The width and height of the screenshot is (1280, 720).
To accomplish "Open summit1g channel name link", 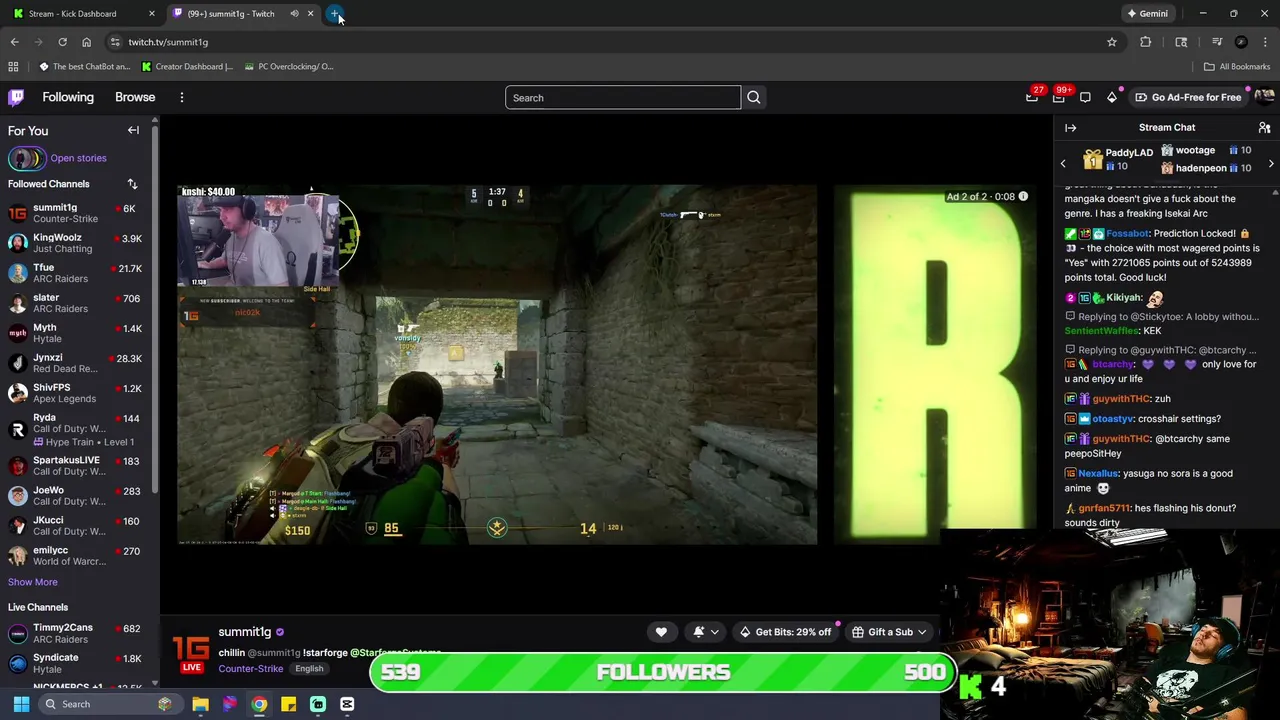I will pyautogui.click(x=245, y=632).
